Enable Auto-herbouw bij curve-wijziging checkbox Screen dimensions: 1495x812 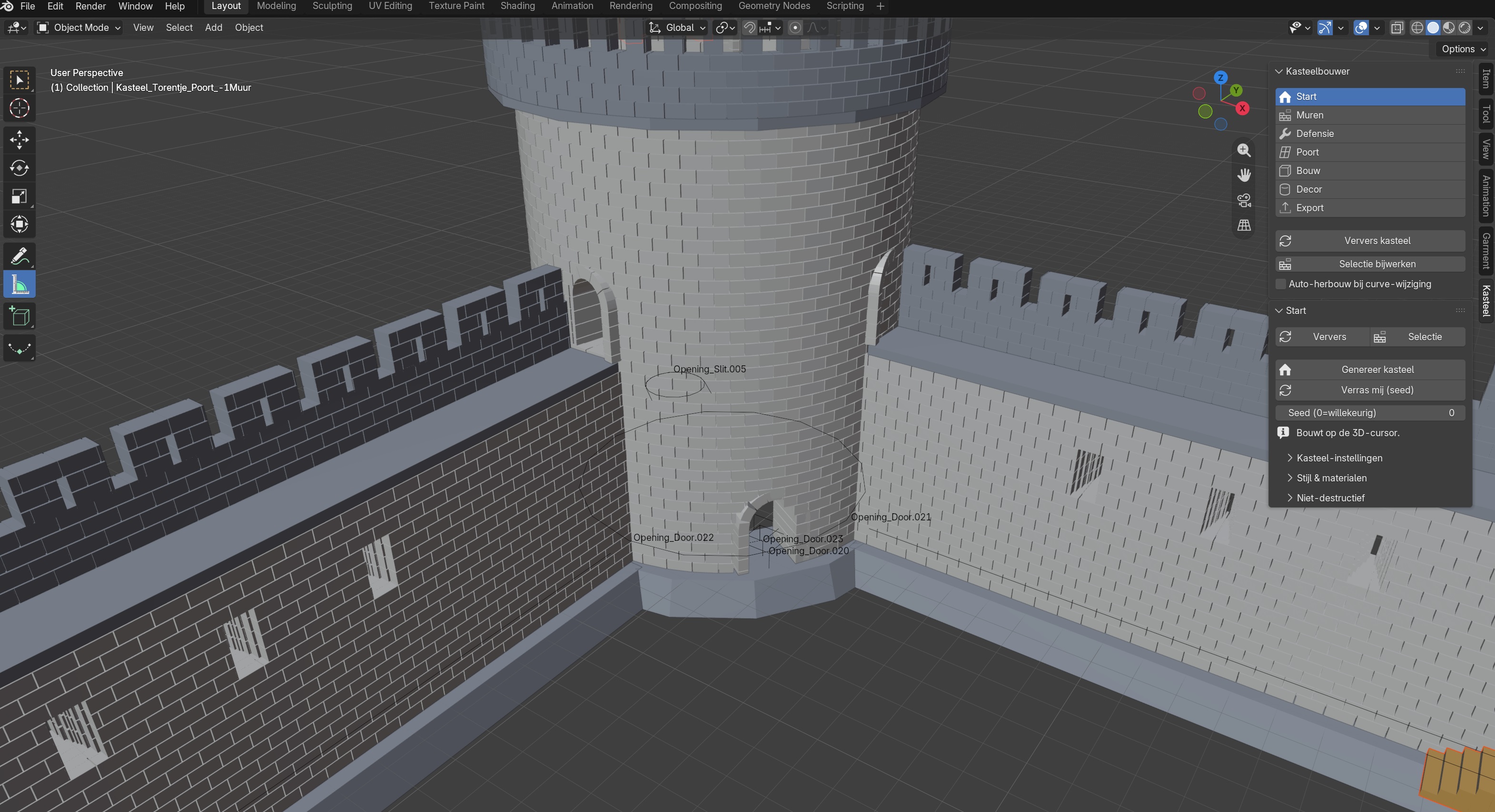[x=1281, y=284]
